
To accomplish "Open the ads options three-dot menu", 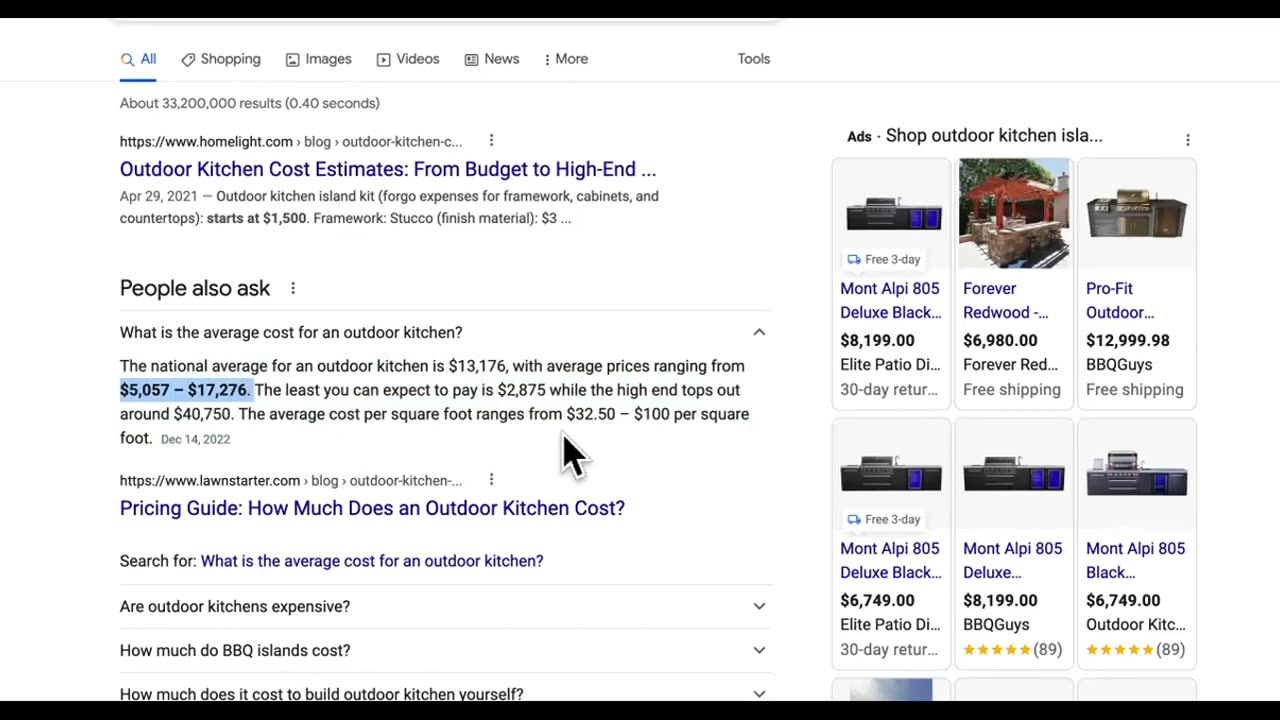I will pyautogui.click(x=1188, y=140).
